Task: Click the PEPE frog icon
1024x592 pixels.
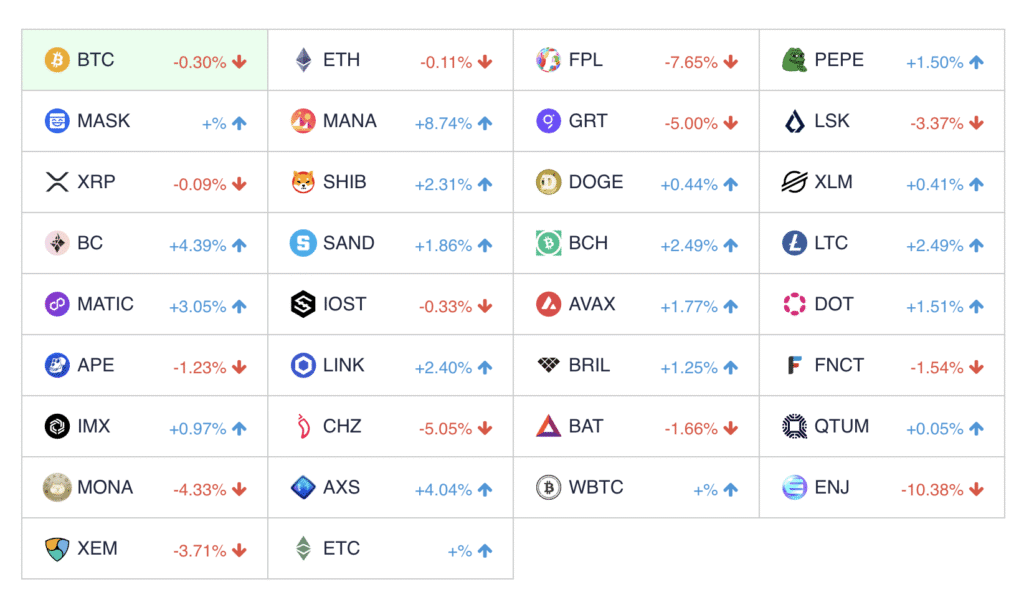Action: click(x=795, y=60)
